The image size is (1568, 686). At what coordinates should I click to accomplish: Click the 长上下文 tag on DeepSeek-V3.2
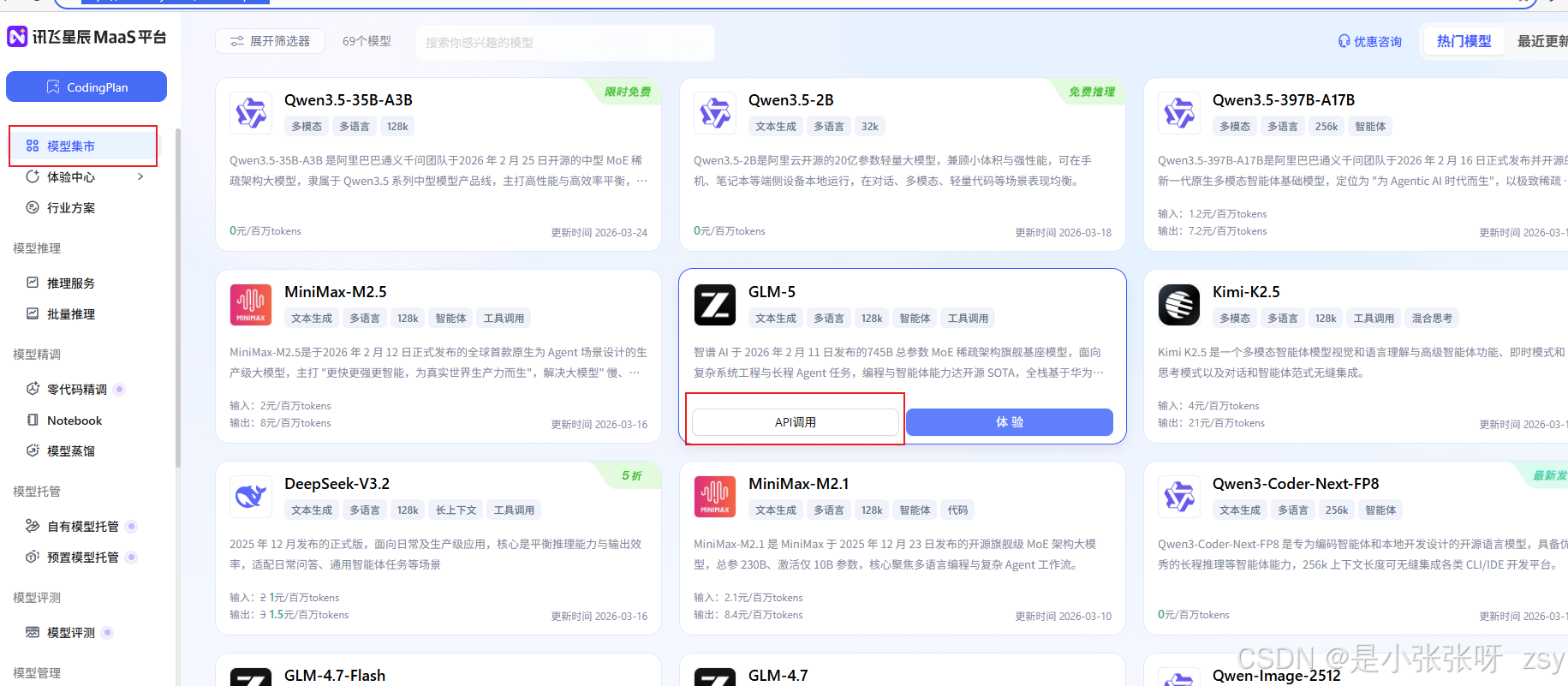tap(456, 510)
